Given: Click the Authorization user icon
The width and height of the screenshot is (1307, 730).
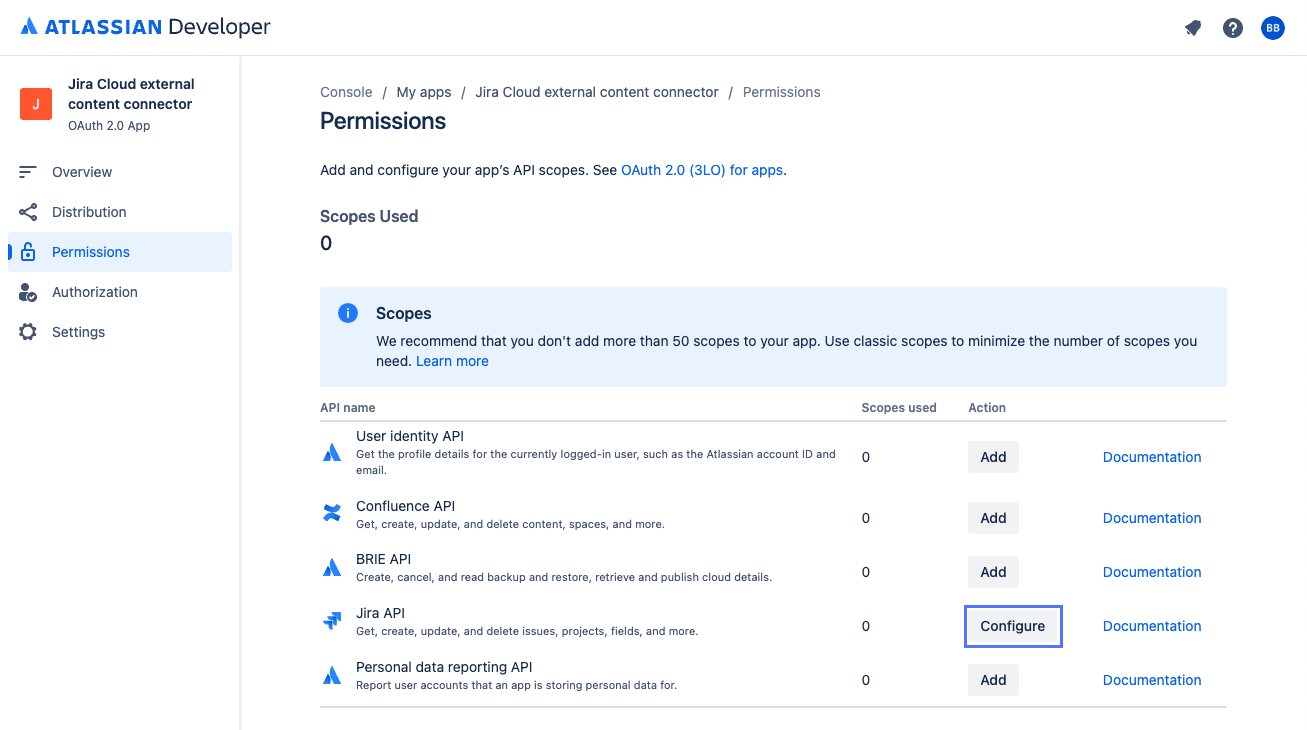Looking at the screenshot, I should 28,292.
